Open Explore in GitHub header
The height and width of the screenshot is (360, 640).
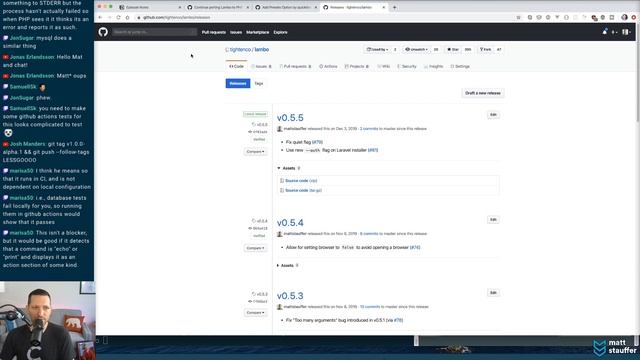pyautogui.click(x=280, y=32)
